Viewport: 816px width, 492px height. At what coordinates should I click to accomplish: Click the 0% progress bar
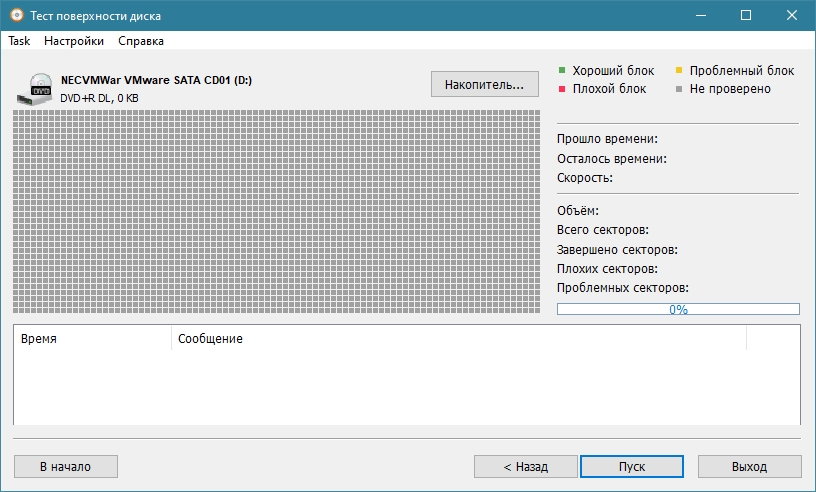[x=678, y=310]
